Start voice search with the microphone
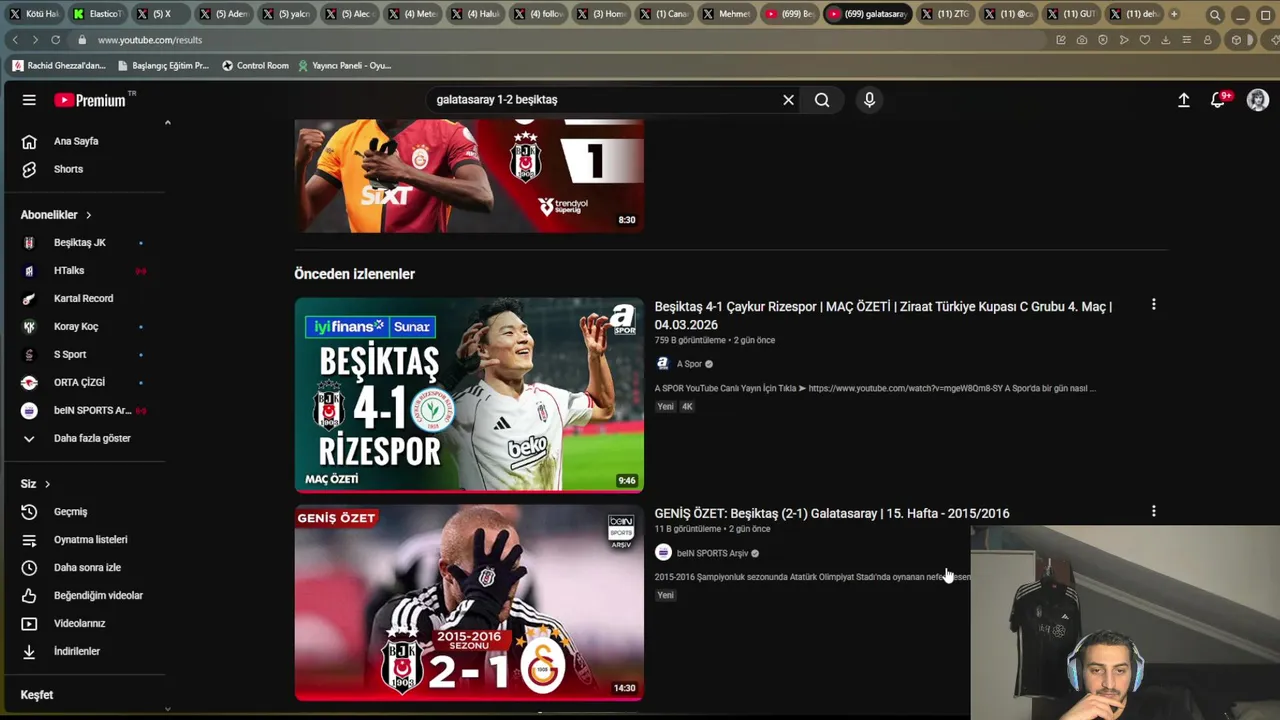 click(869, 100)
